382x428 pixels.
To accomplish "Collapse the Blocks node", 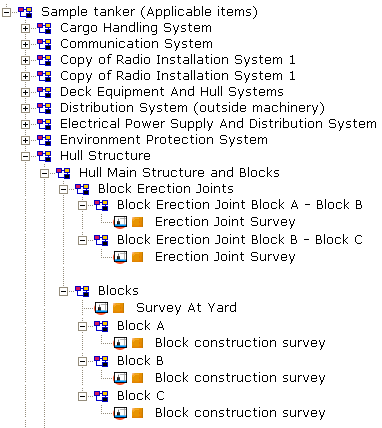I will click(63, 292).
